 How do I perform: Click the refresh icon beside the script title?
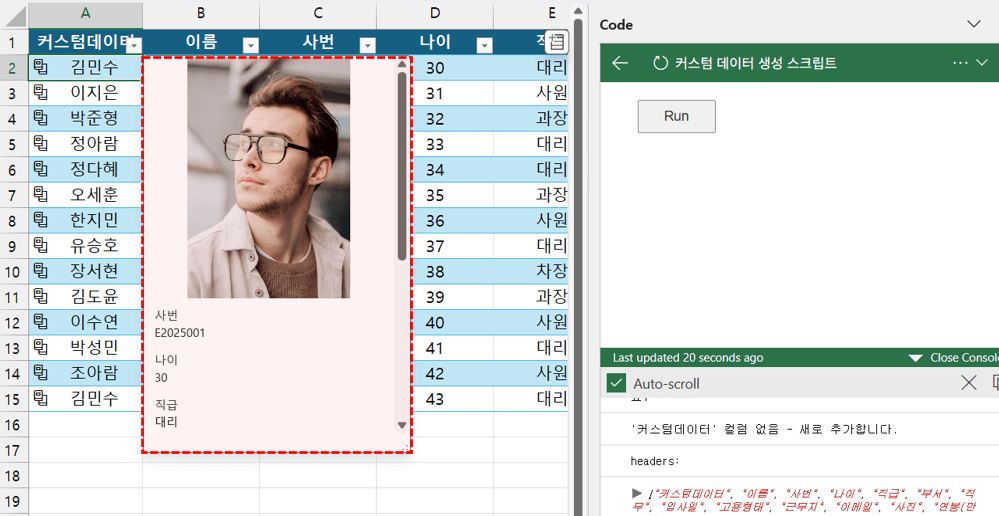tap(660, 63)
